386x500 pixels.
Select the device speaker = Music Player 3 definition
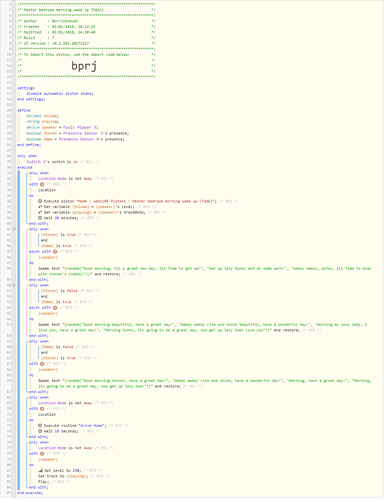62,127
